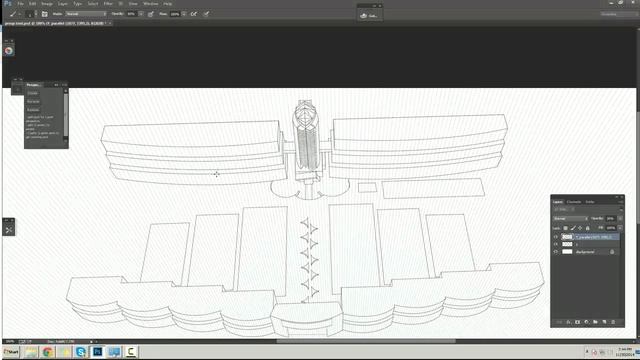This screenshot has height=360, width=640.
Task: Toggle lock image pixels brush icon
Action: pos(573,228)
